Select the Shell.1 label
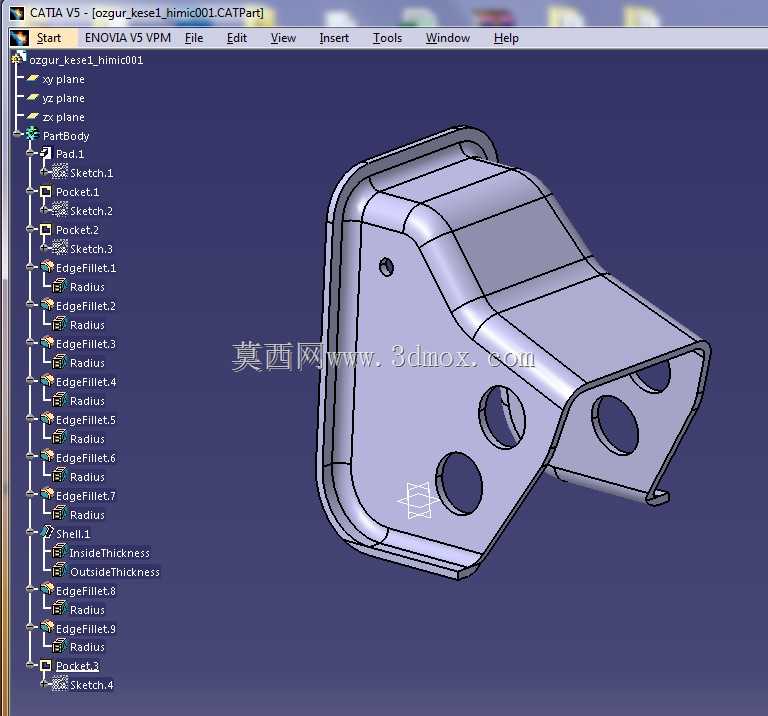Screen dimensions: 768x716 [73, 534]
